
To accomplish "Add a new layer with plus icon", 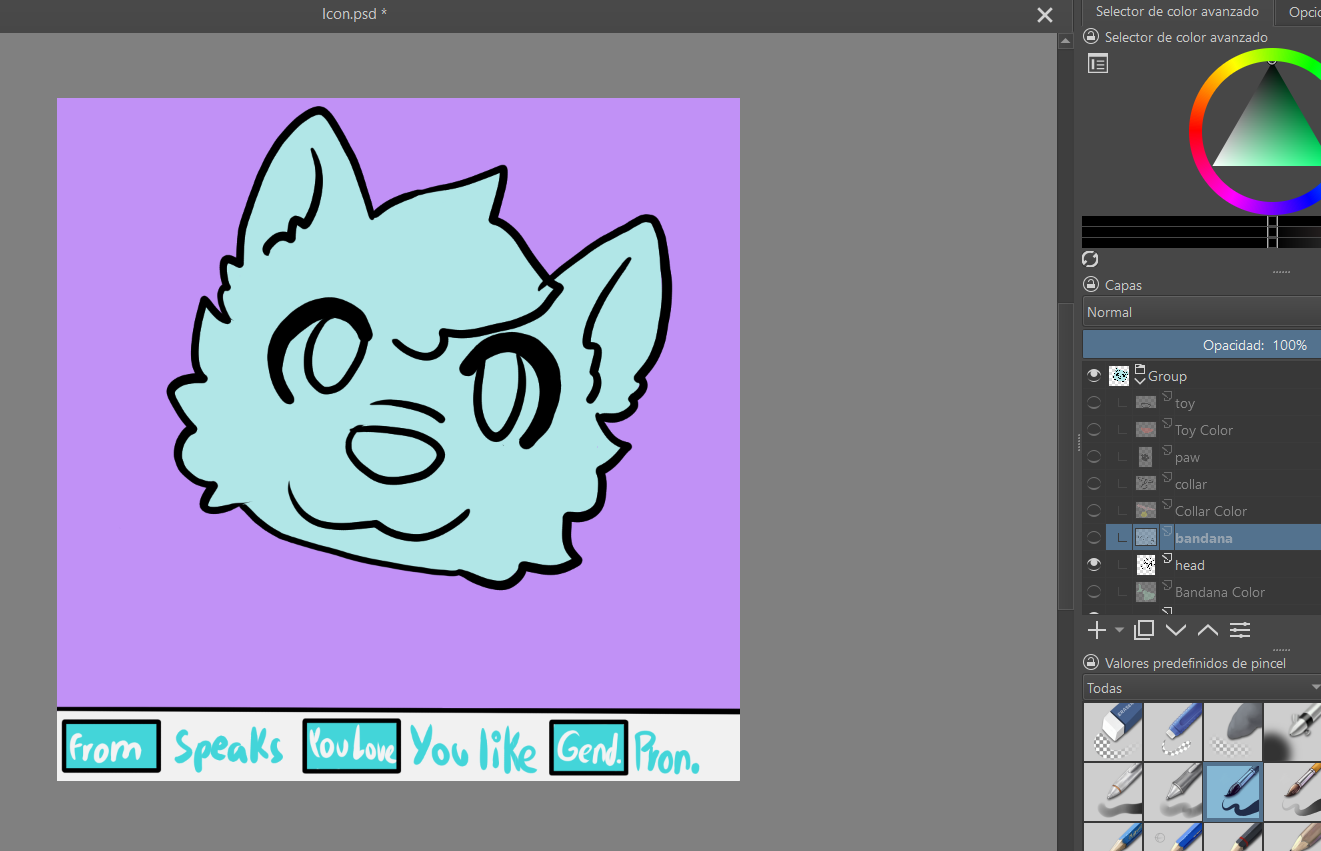I will [1097, 630].
